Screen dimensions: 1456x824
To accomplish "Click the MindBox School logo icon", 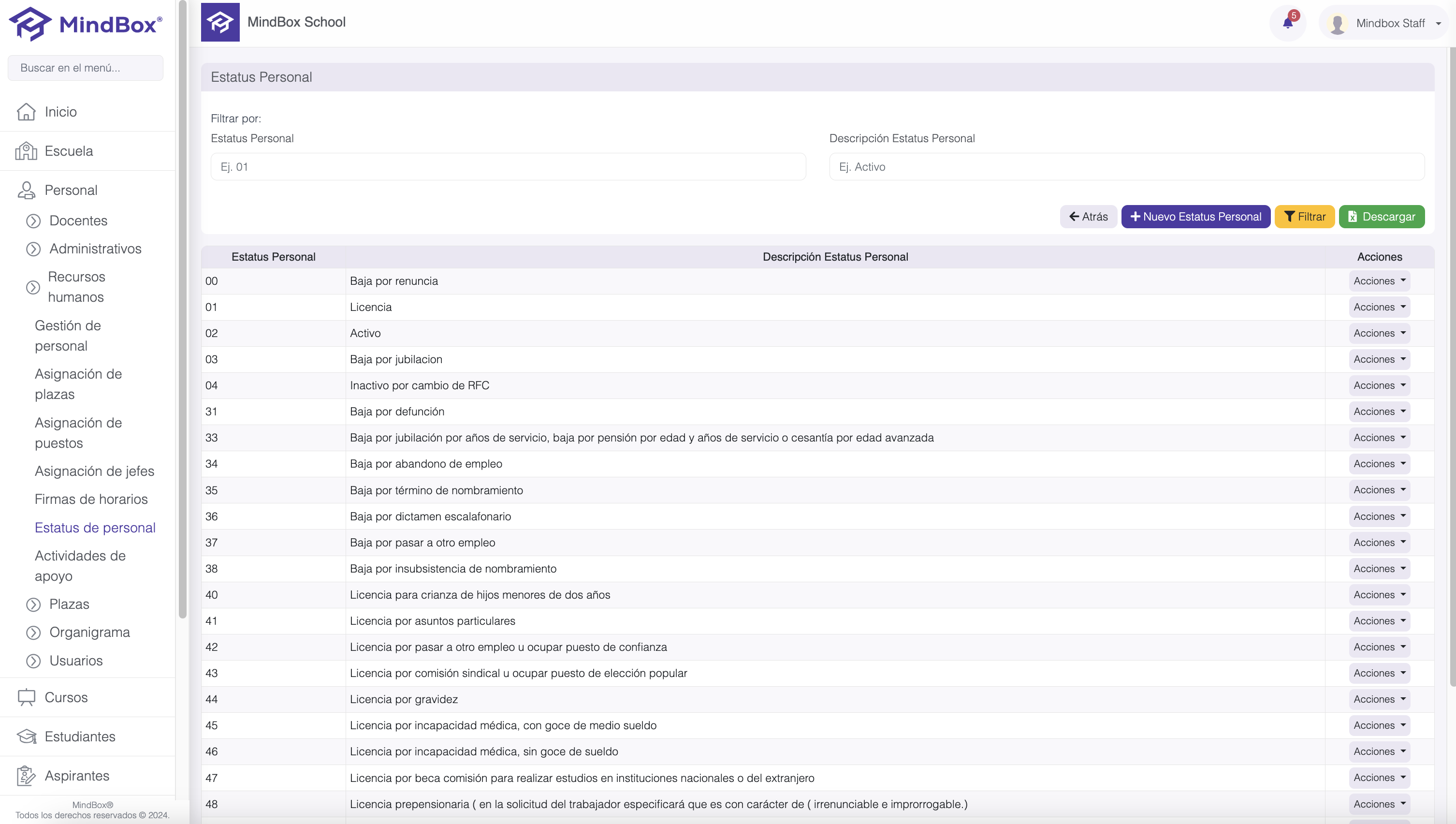I will 220,22.
